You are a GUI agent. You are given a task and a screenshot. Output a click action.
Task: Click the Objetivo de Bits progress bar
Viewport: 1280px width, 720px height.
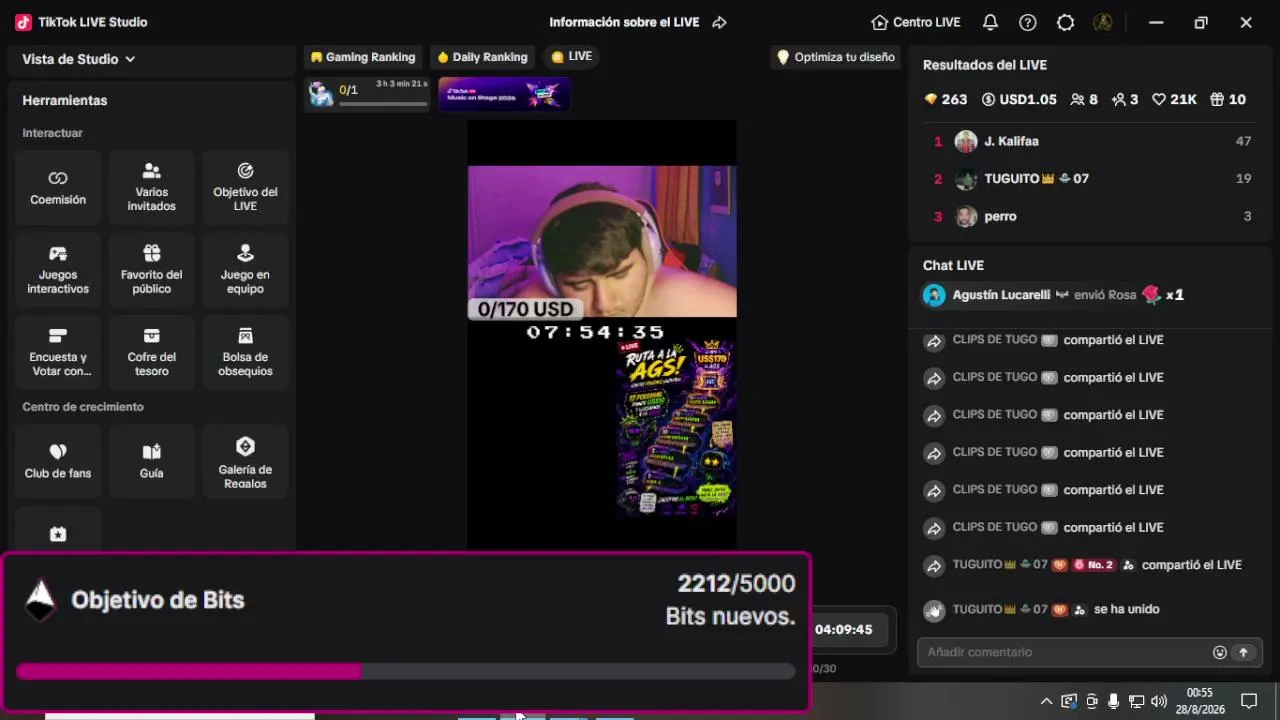(x=406, y=671)
